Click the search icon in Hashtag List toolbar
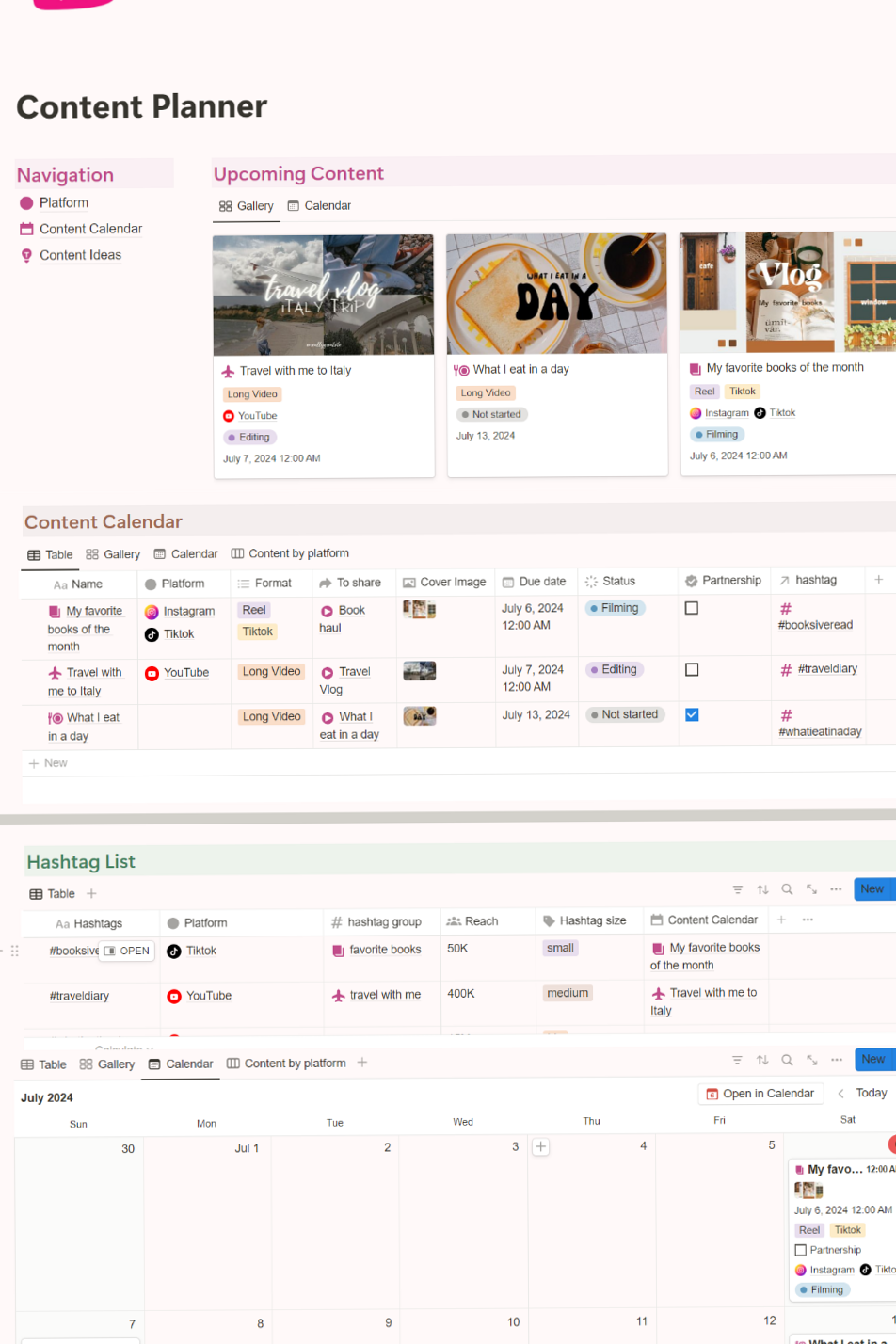 pyautogui.click(x=787, y=889)
